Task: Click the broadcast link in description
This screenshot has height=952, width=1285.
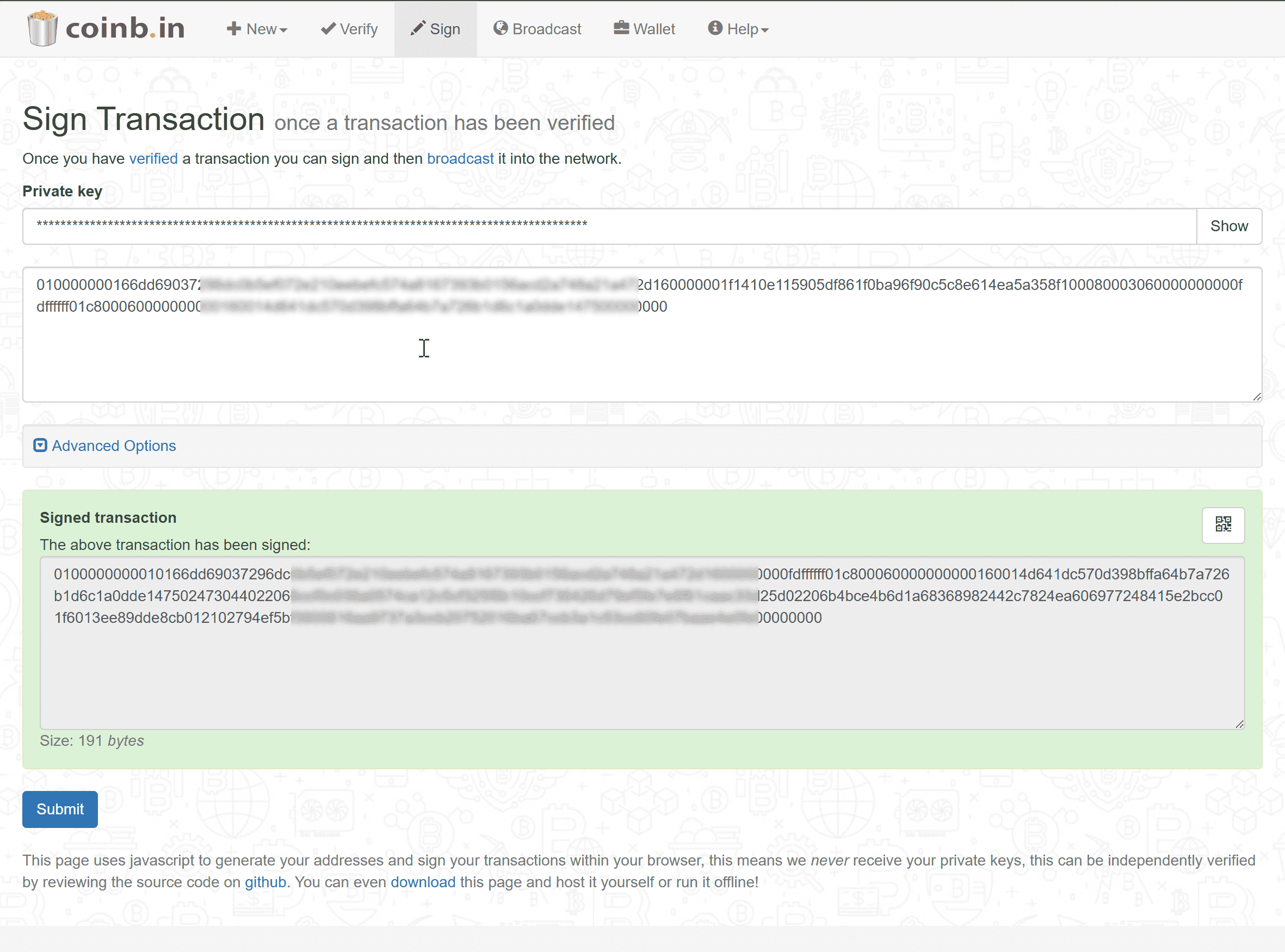Action: coord(460,158)
